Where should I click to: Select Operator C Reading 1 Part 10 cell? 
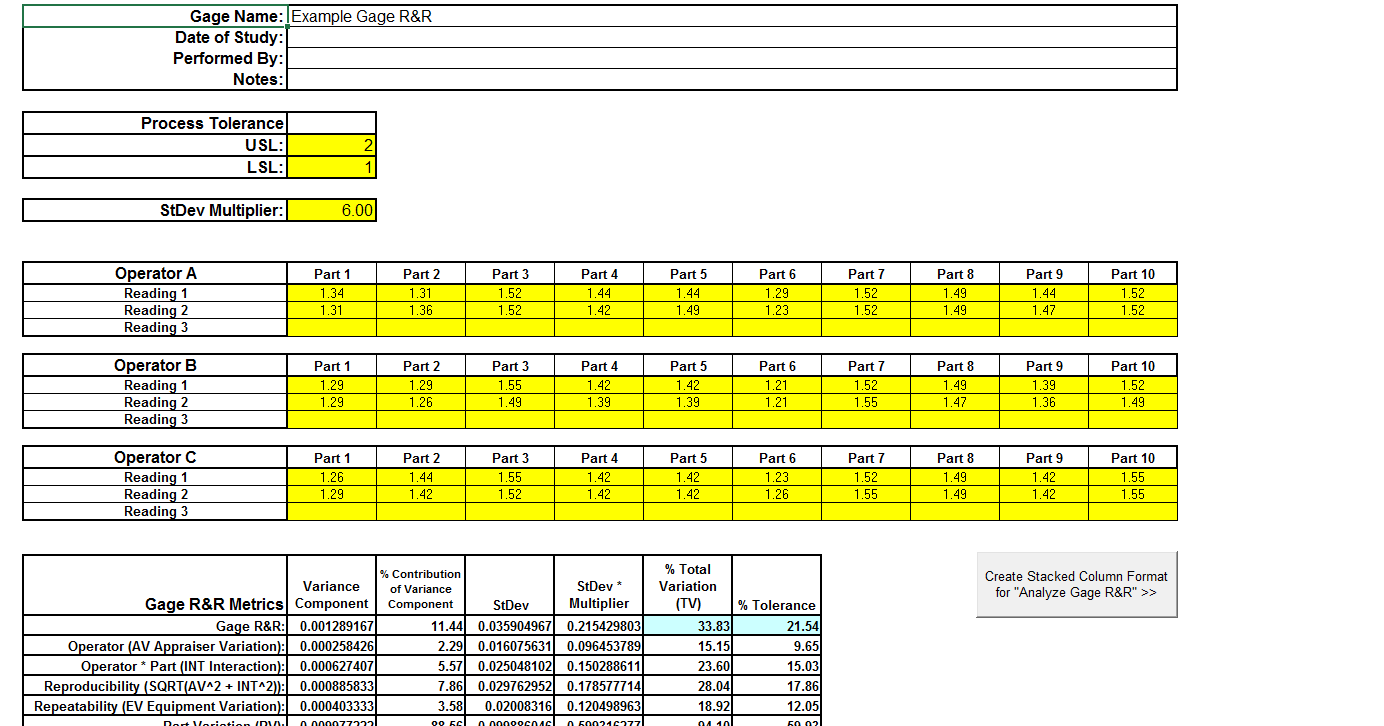(1133, 477)
